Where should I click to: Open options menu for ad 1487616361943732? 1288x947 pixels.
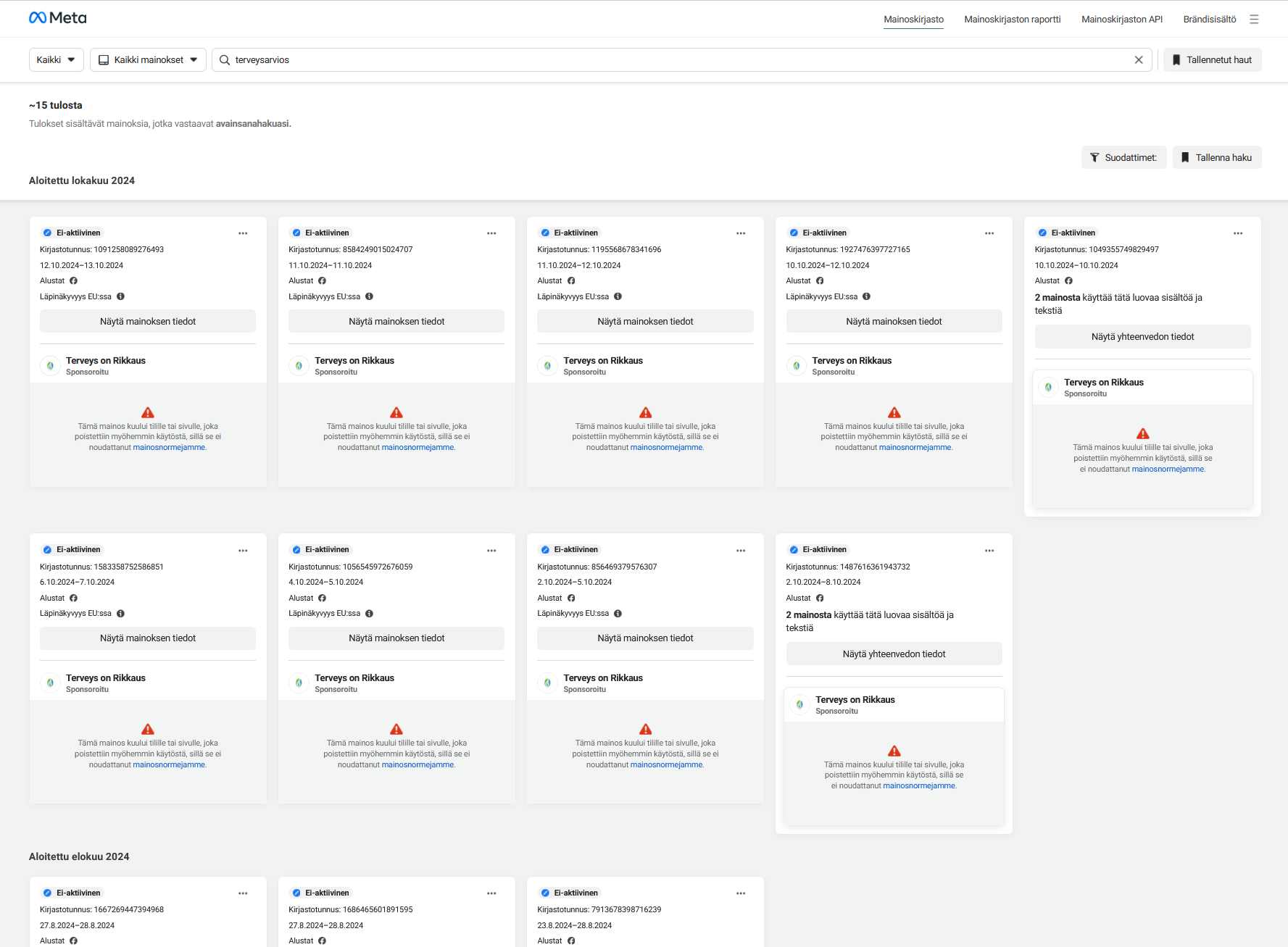tap(989, 551)
